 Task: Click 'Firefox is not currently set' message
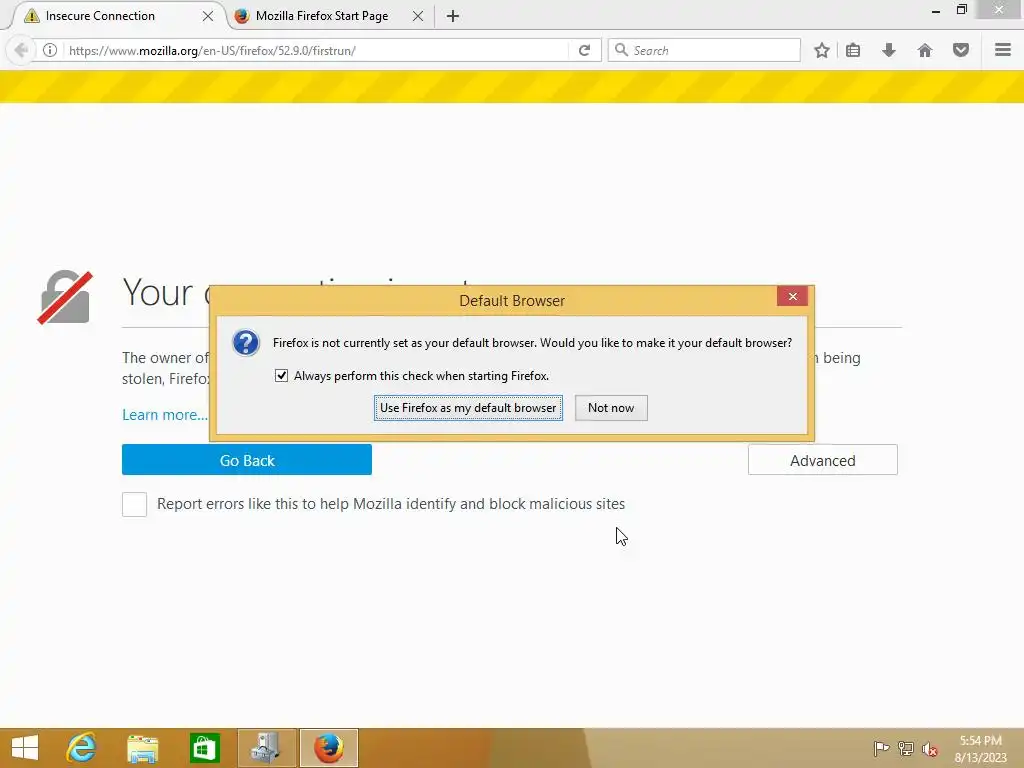pos(532,343)
